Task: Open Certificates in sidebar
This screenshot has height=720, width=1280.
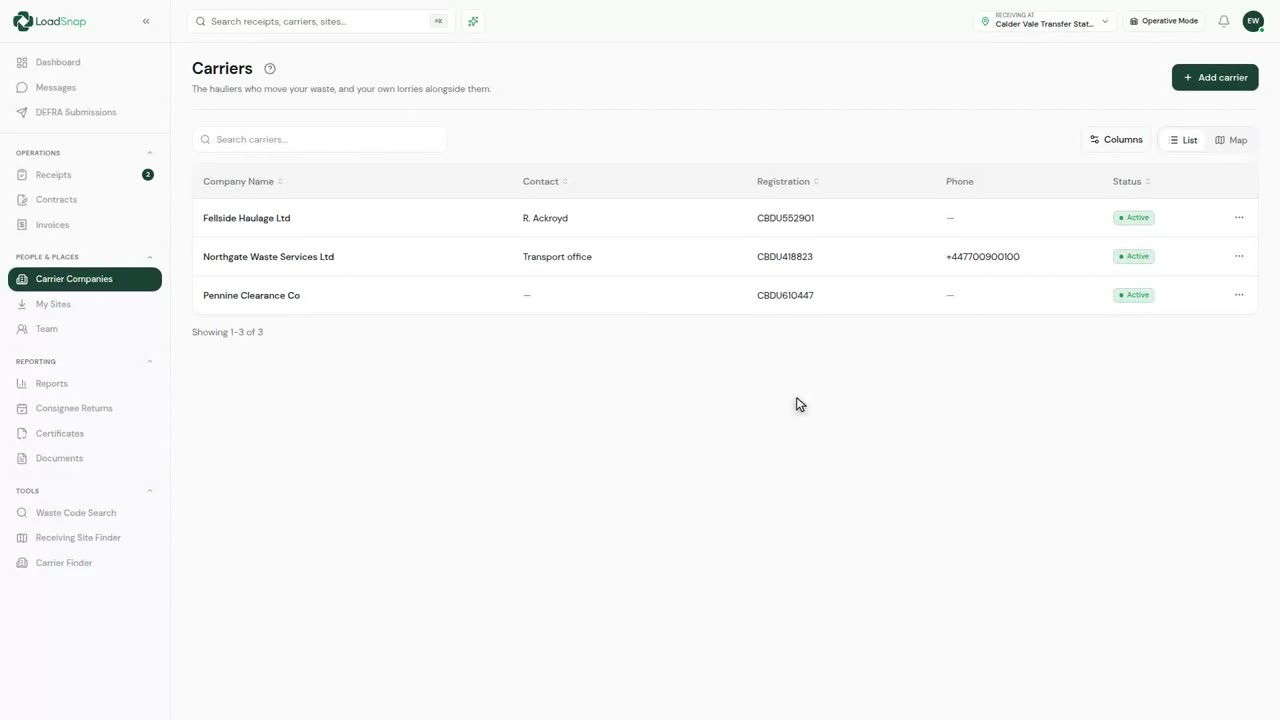Action: point(85,434)
